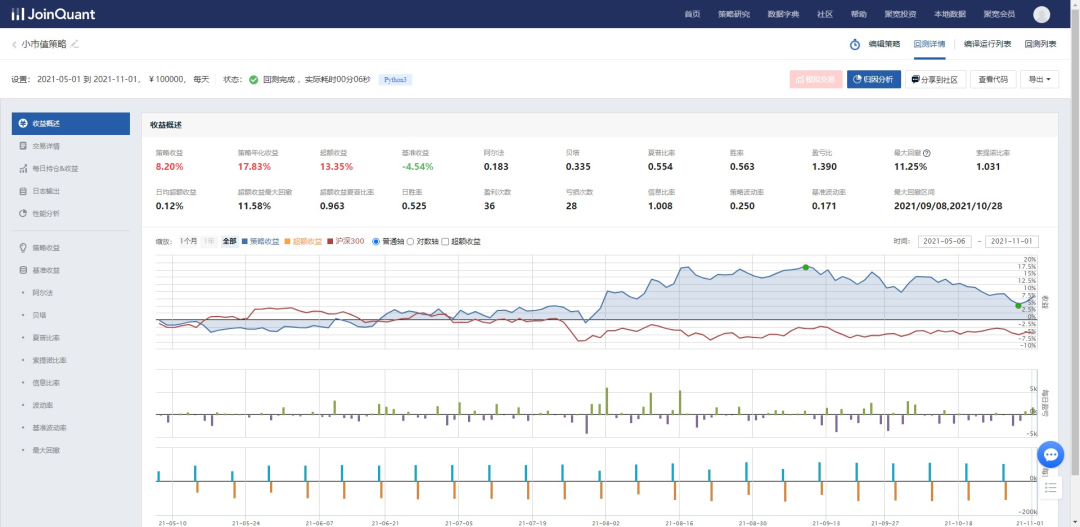The width and height of the screenshot is (1080, 527).
Task: Click the stopwatch icon next to 编辑策略
Action: pyautogui.click(x=855, y=44)
